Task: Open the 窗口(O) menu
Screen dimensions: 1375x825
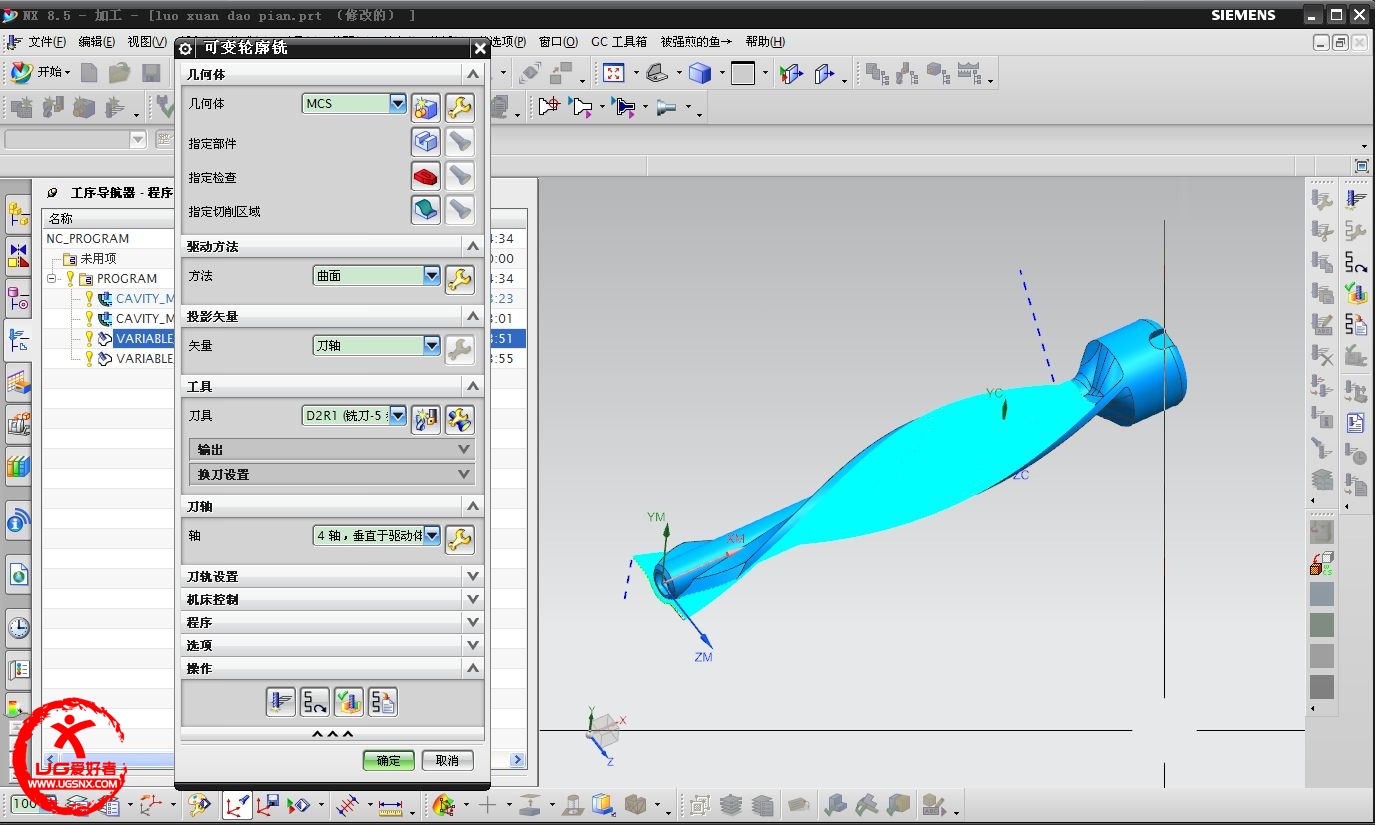Action: coord(558,41)
